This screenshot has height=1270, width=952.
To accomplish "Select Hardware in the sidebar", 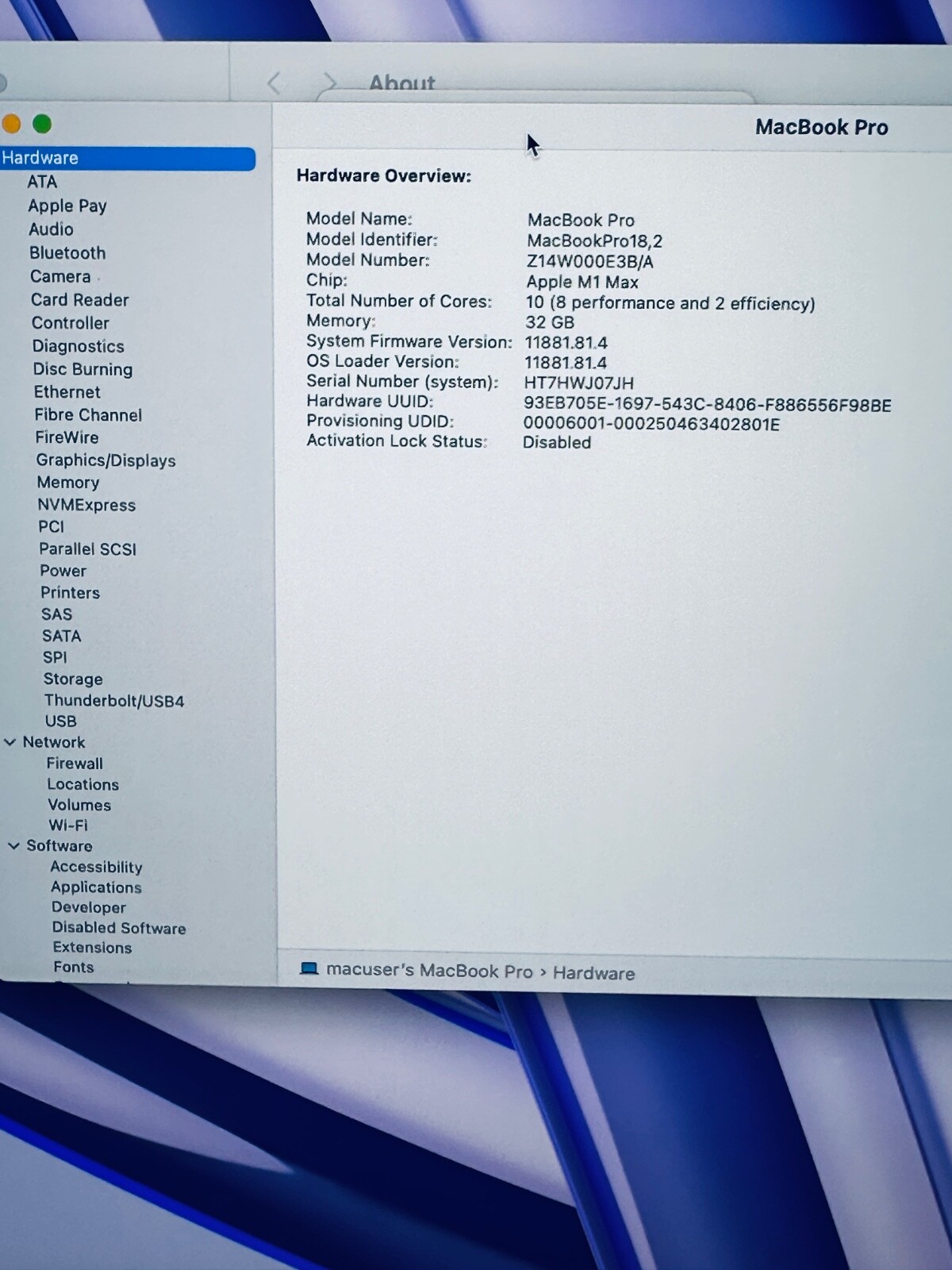I will pyautogui.click(x=127, y=158).
